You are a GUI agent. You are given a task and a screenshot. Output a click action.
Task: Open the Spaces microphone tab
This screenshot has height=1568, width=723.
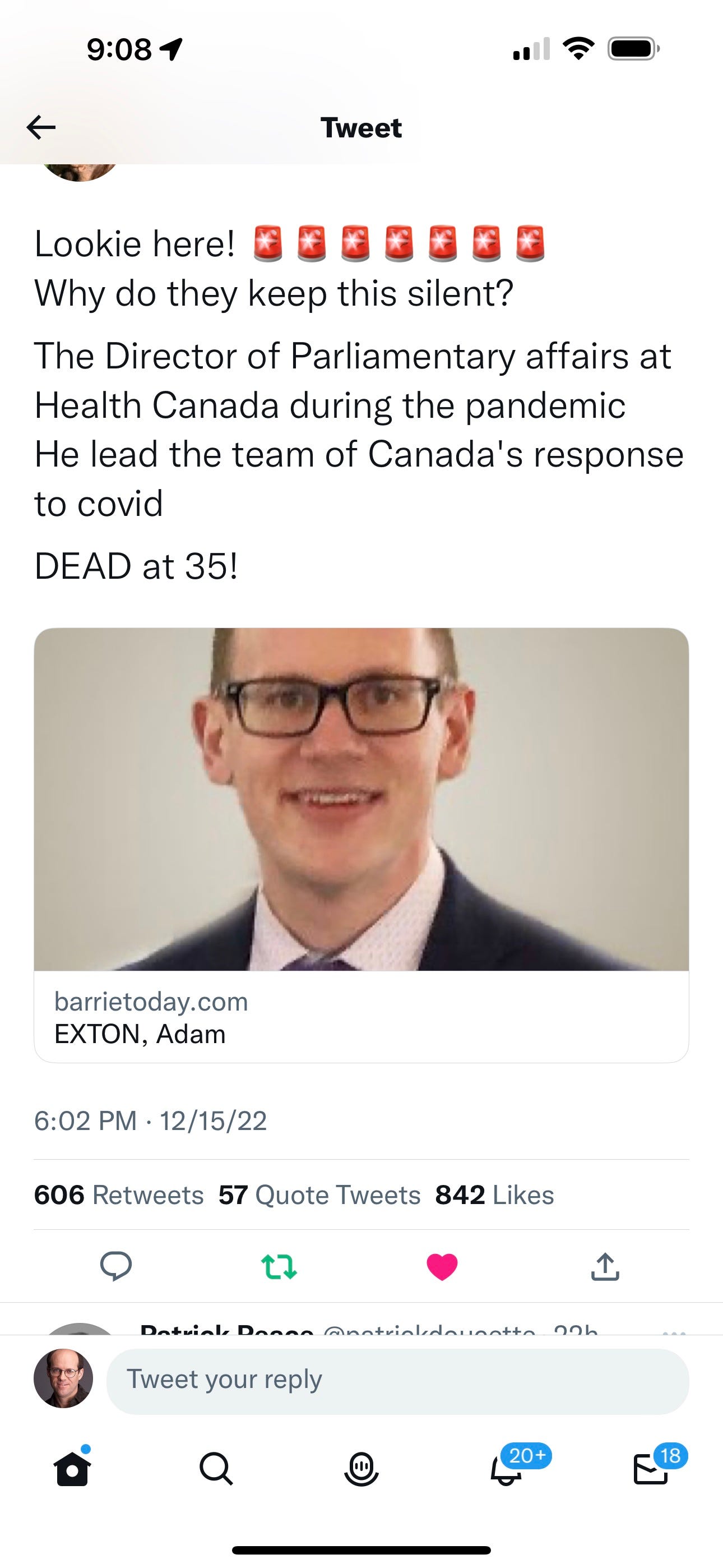[x=361, y=1469]
